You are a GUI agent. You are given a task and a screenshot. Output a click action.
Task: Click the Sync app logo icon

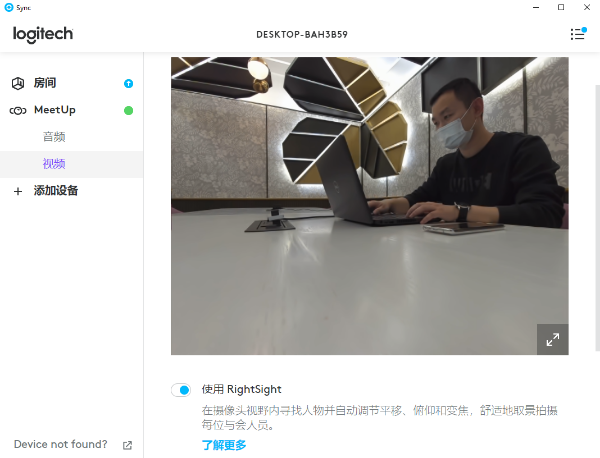[8, 7]
